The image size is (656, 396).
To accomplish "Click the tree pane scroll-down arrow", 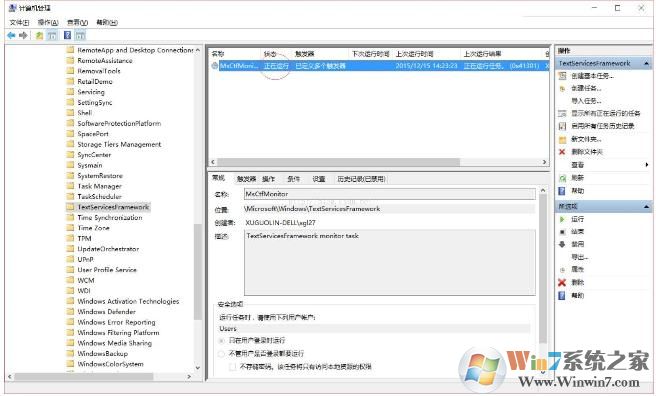I will point(197,368).
